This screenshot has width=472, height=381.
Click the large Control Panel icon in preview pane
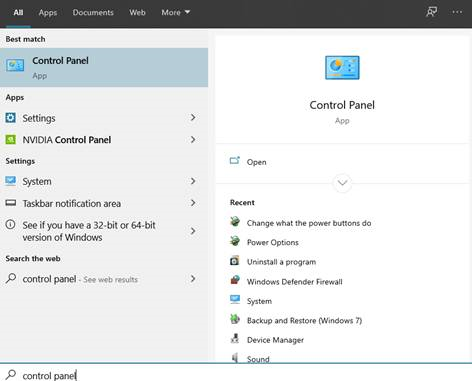click(342, 68)
